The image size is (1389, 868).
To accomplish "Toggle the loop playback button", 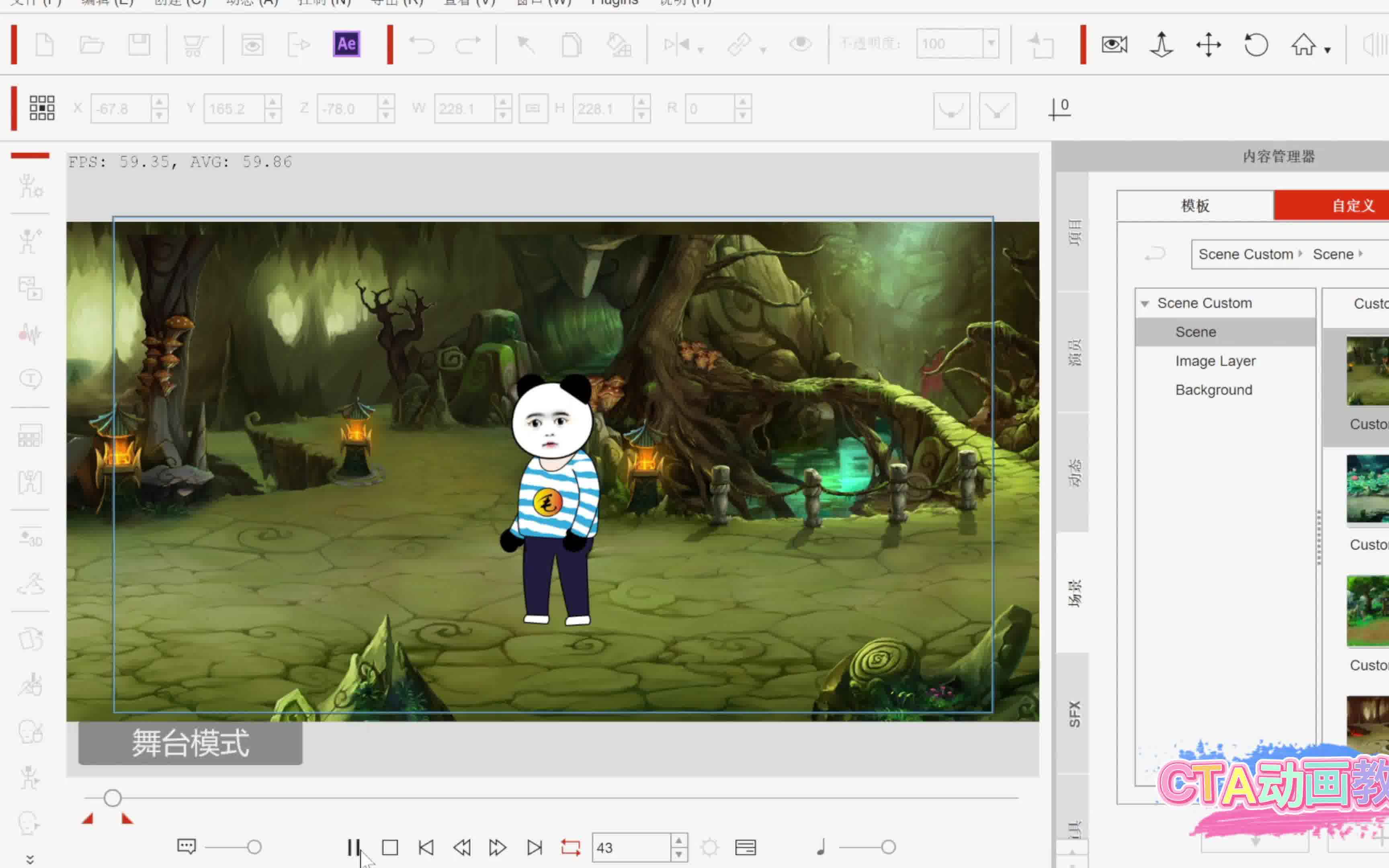I will pyautogui.click(x=571, y=848).
